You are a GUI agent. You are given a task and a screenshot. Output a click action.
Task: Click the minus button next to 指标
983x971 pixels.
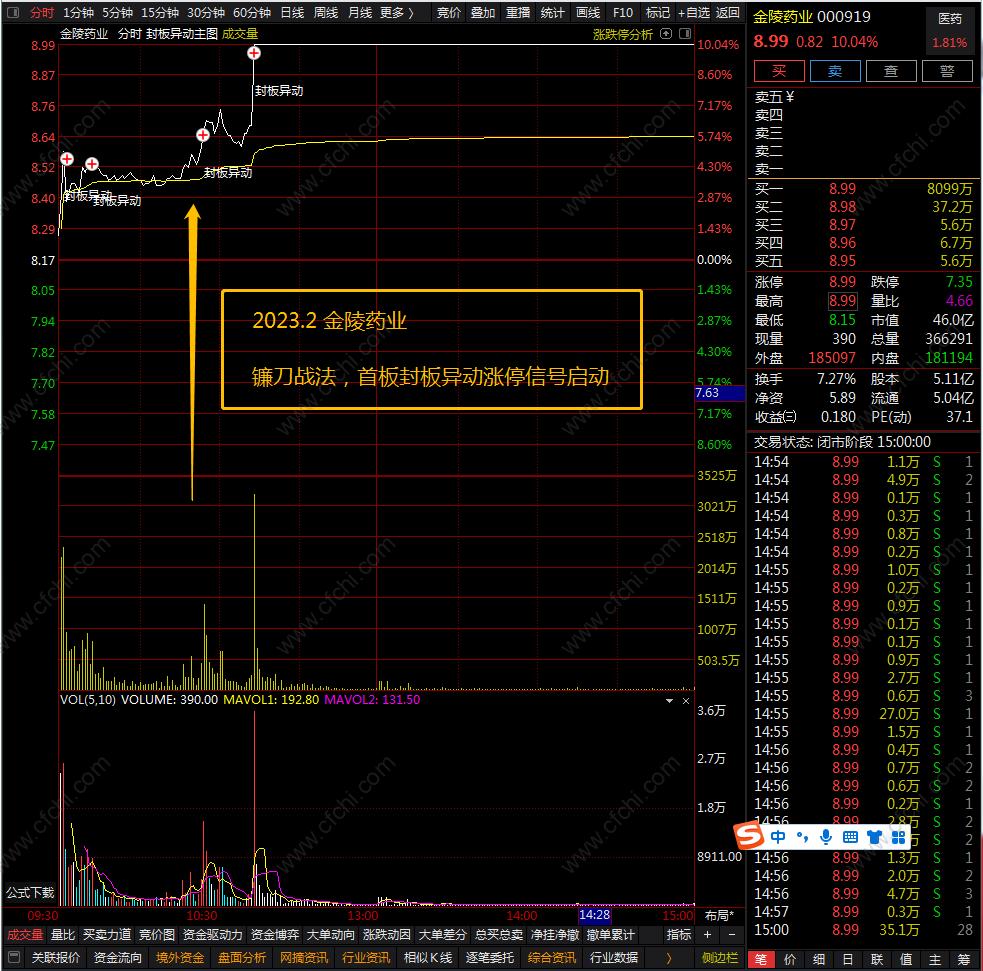732,935
